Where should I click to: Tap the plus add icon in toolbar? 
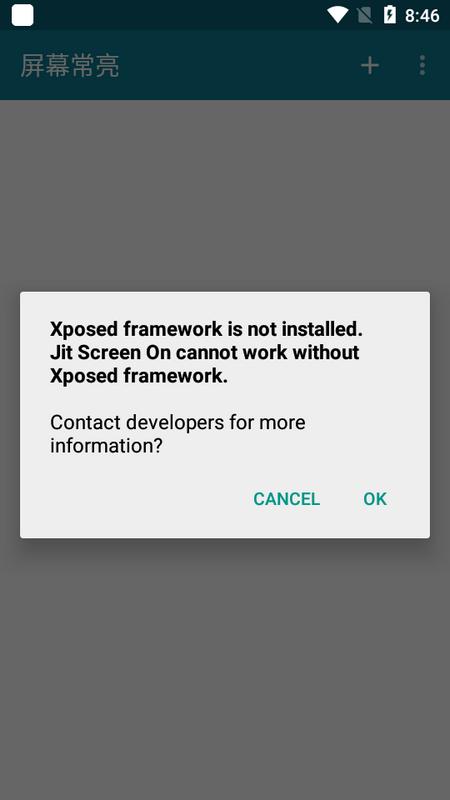[x=370, y=65]
